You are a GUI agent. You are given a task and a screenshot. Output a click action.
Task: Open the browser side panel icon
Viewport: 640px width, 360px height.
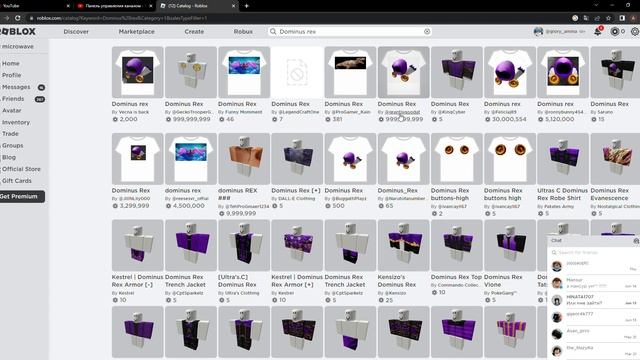(x=622, y=18)
